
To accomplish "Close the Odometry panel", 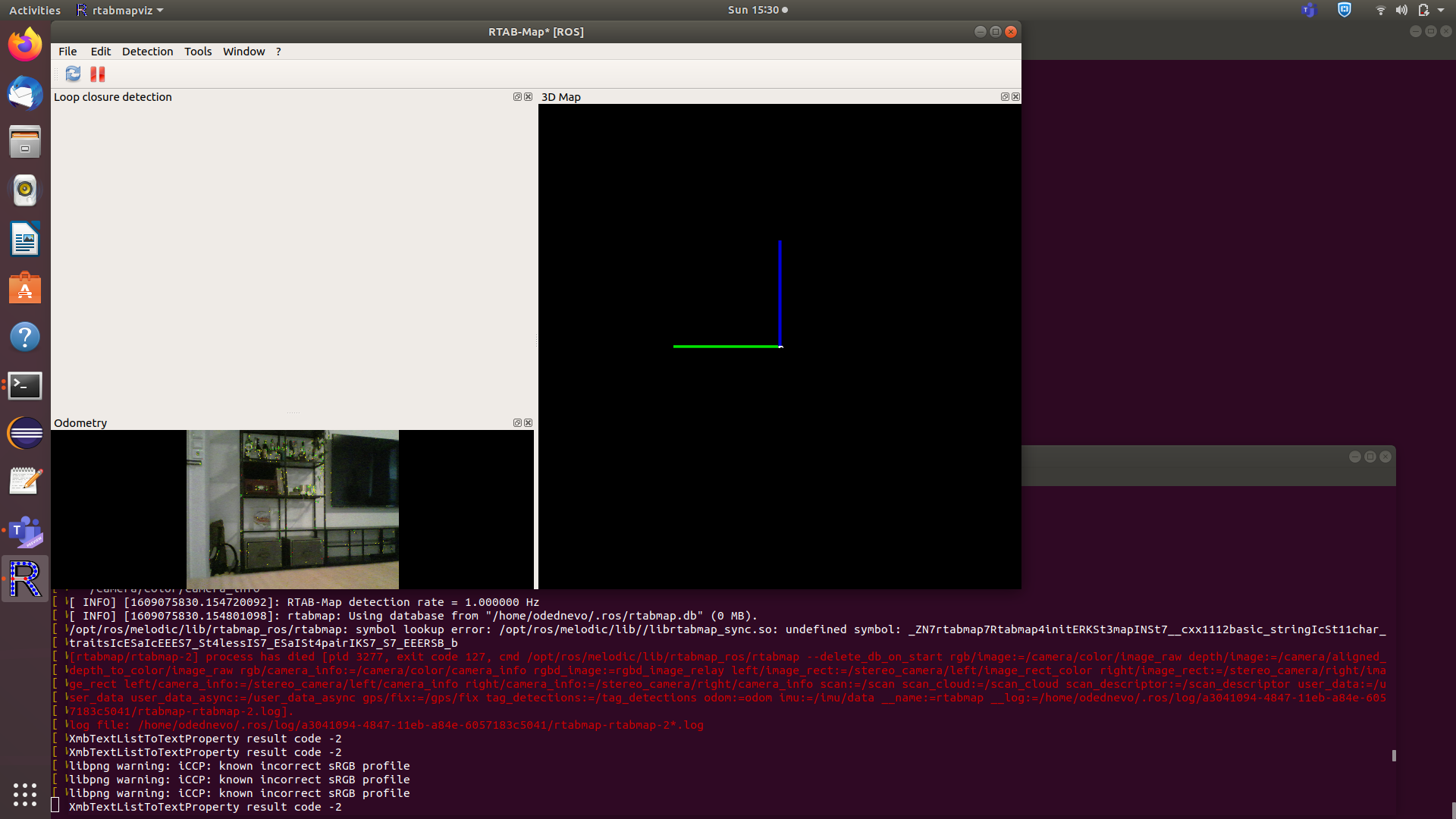I will click(x=529, y=423).
